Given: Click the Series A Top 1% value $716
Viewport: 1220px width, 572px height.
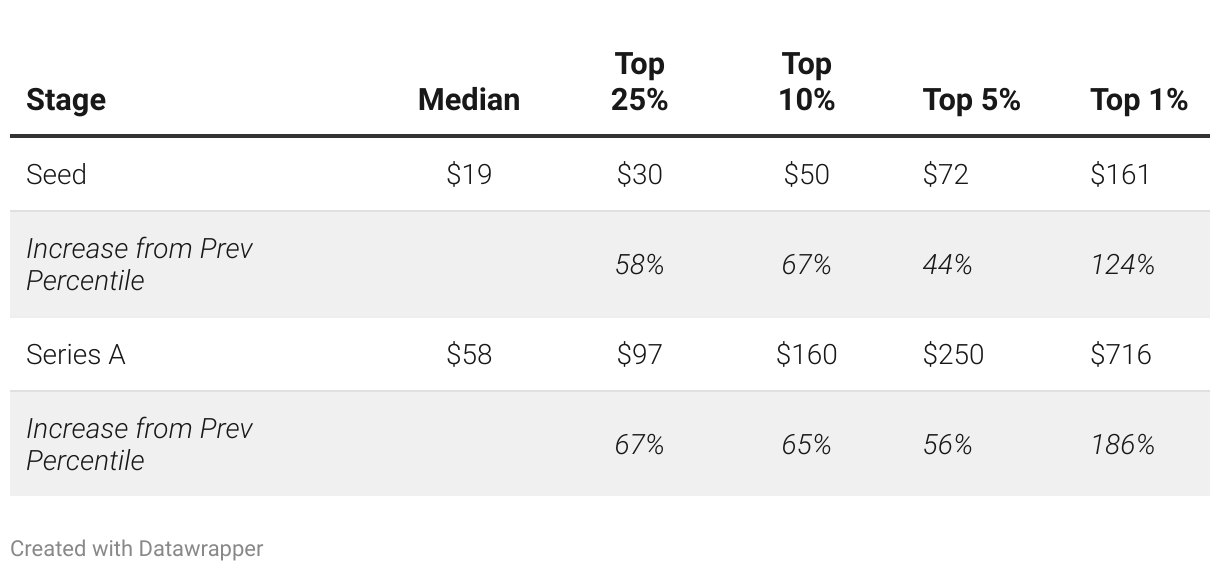Looking at the screenshot, I should (x=1121, y=355).
